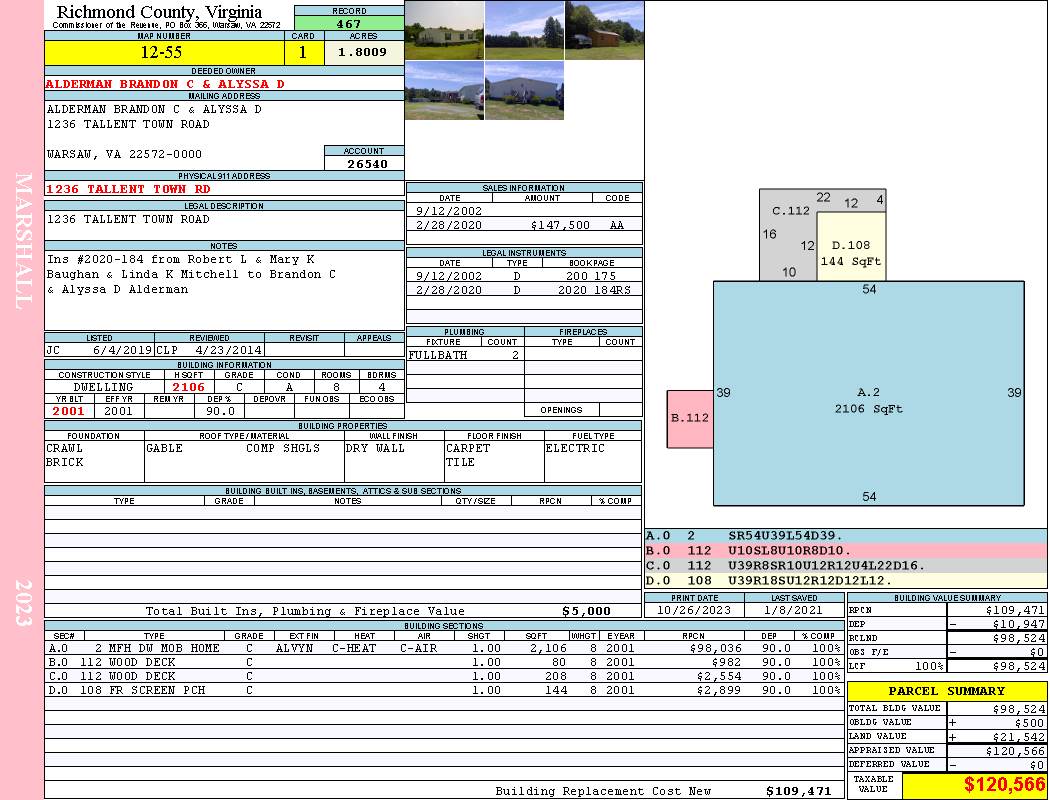Screen dimensions: 1050x800
Task: Select the pink B.0 sketch vector row
Action: tap(845, 550)
